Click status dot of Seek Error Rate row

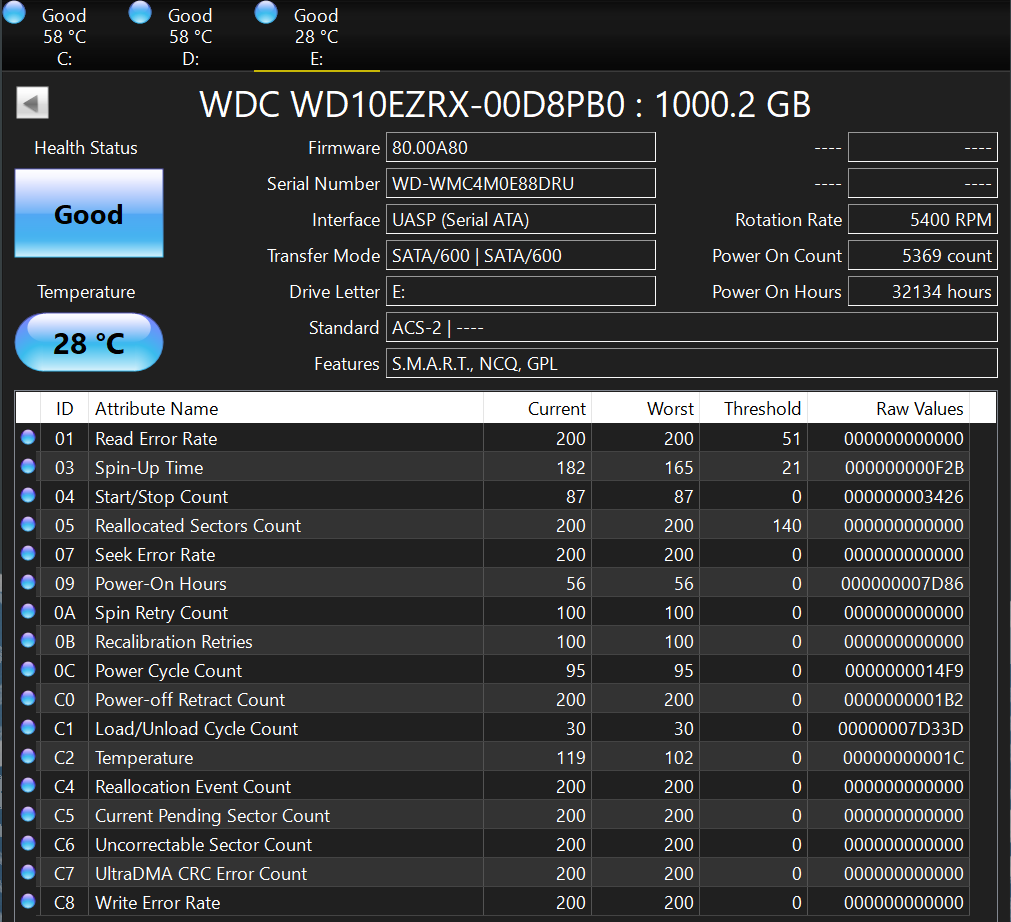point(28,553)
